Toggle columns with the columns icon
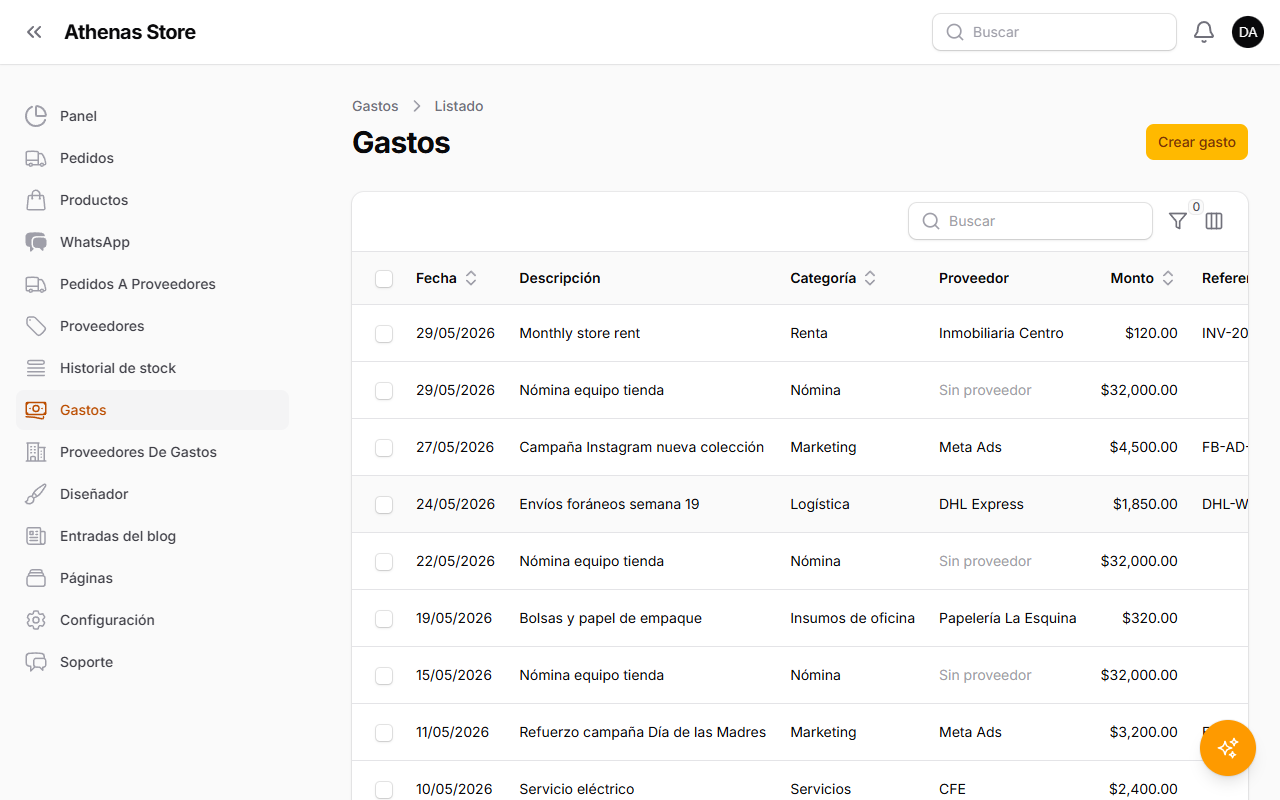Screen dimensions: 1280x800 1214,221
